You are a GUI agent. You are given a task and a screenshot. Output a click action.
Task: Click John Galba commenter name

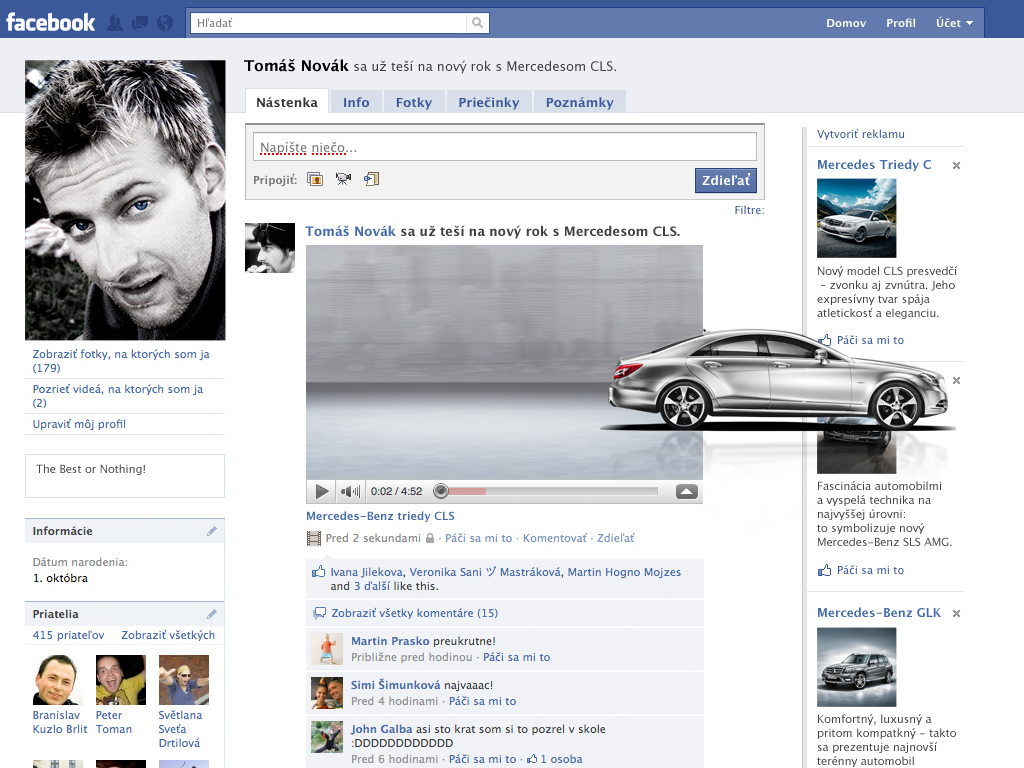[381, 729]
